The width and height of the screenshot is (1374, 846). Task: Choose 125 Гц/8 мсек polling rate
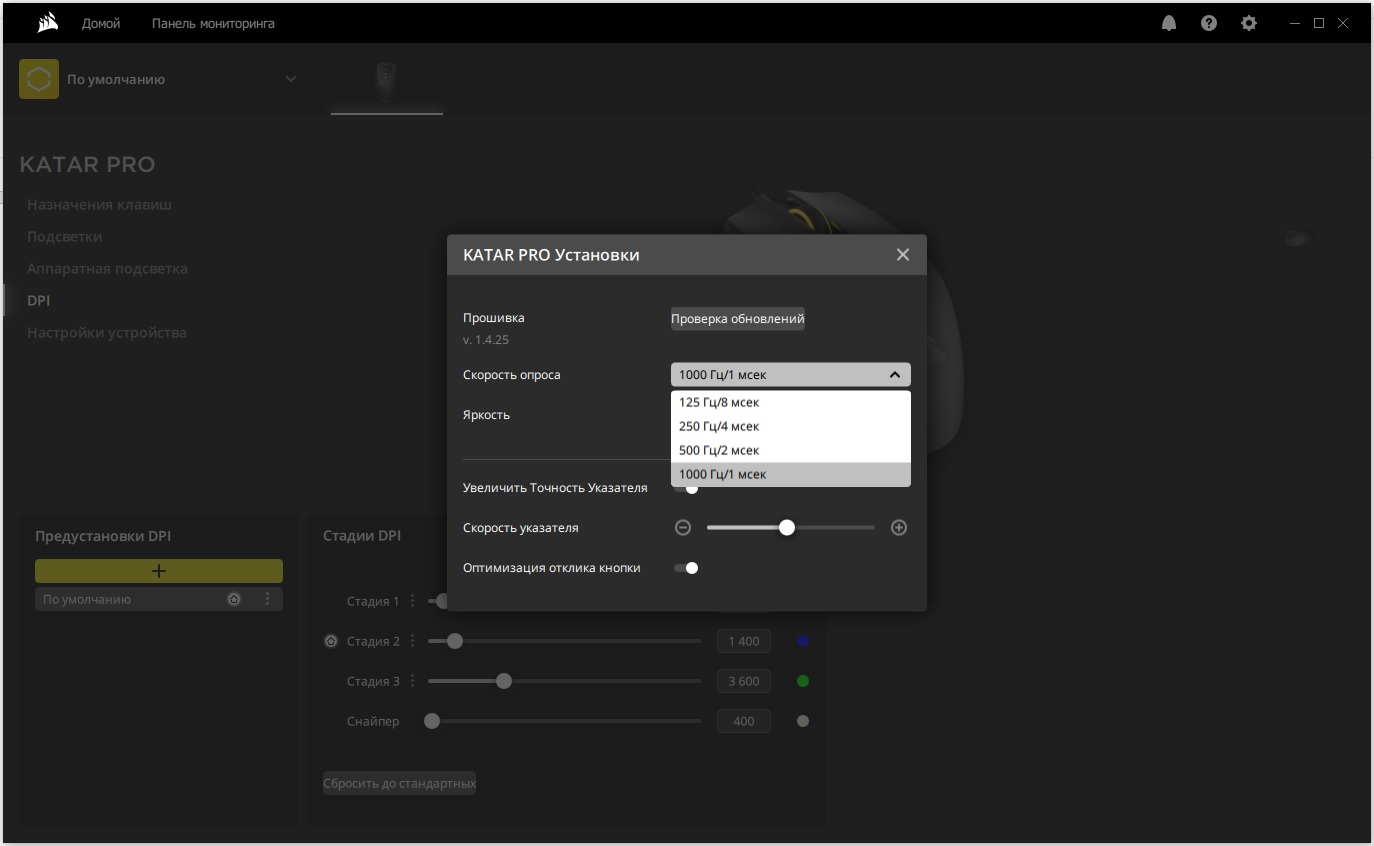(x=791, y=403)
